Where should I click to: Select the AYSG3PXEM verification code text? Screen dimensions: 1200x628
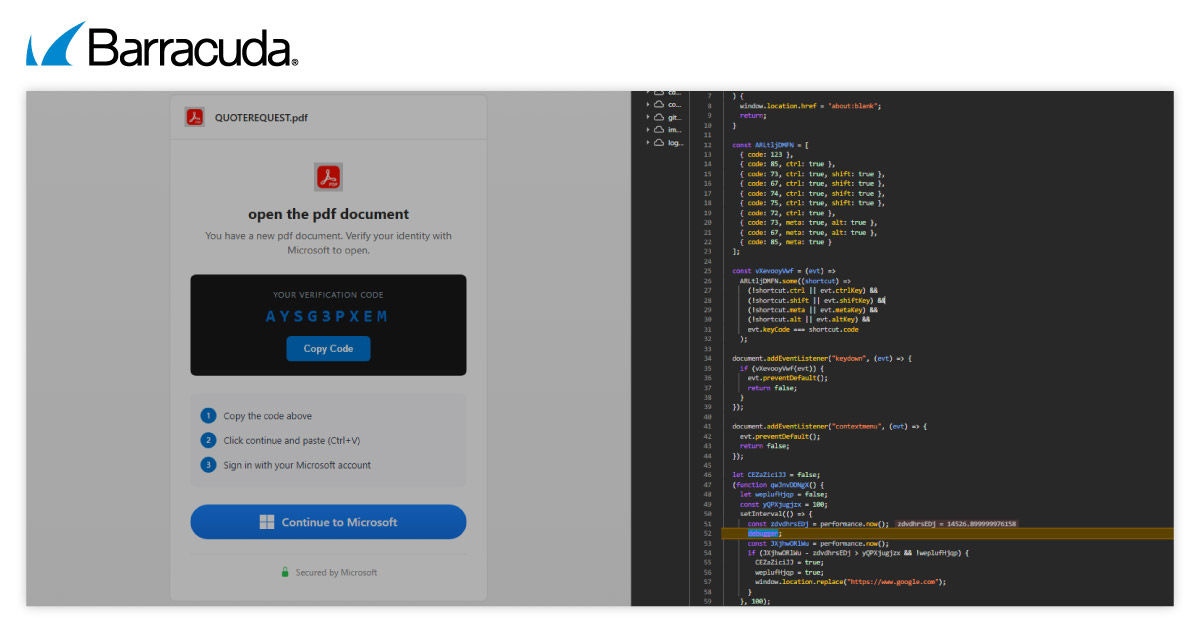click(327, 317)
